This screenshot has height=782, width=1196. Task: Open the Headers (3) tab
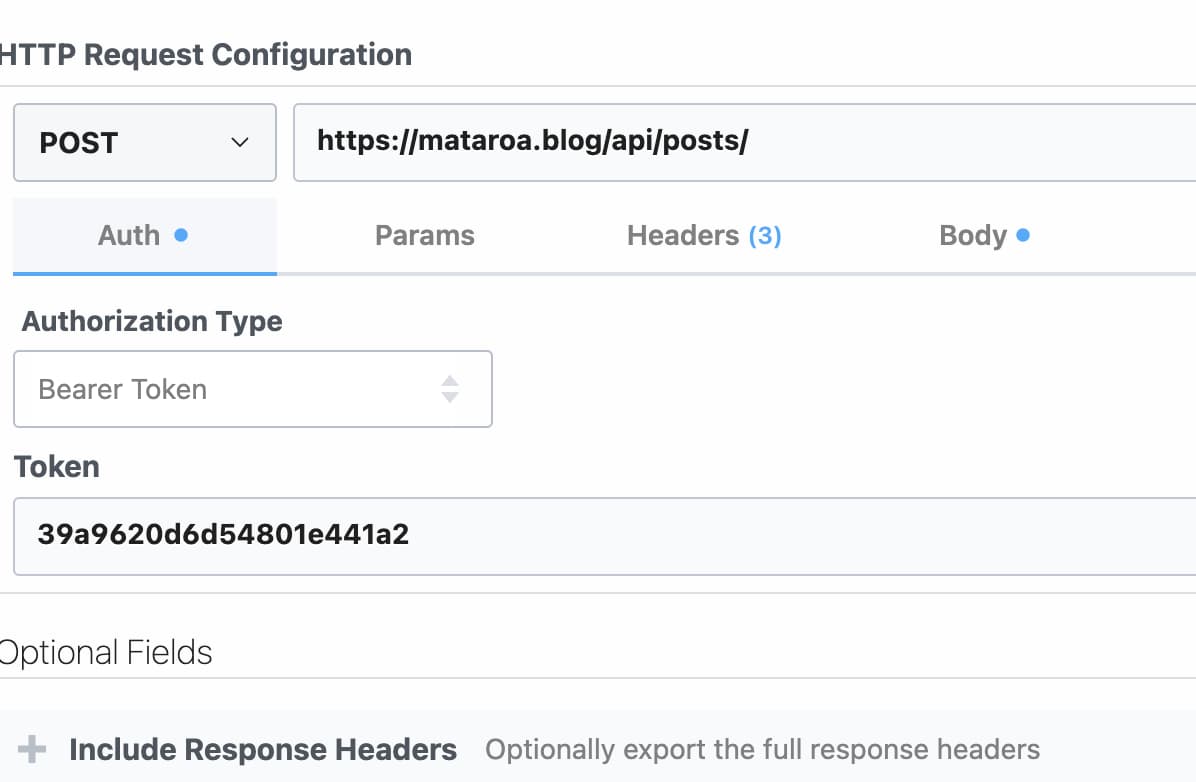(704, 235)
